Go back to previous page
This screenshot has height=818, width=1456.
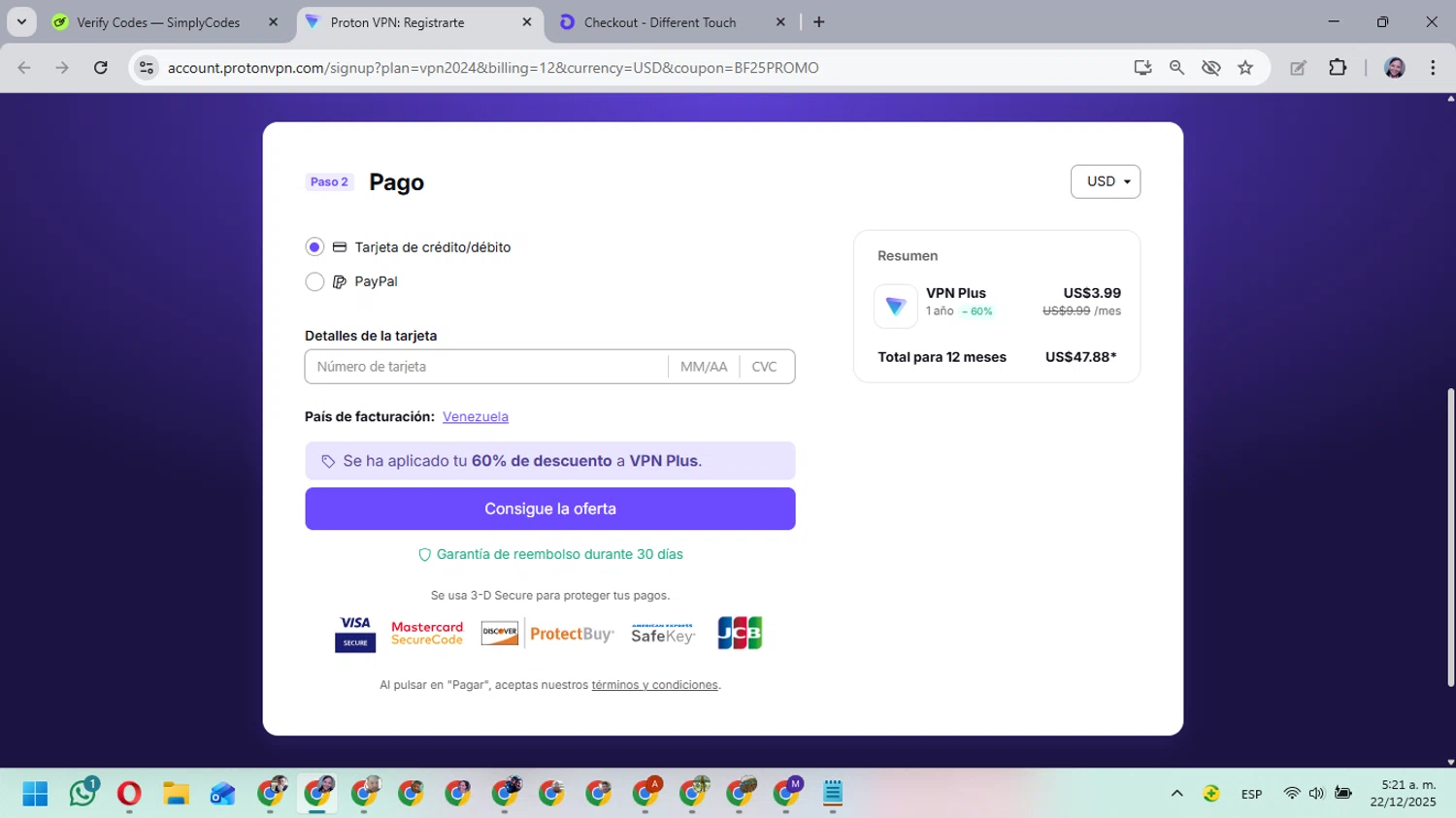(x=24, y=68)
